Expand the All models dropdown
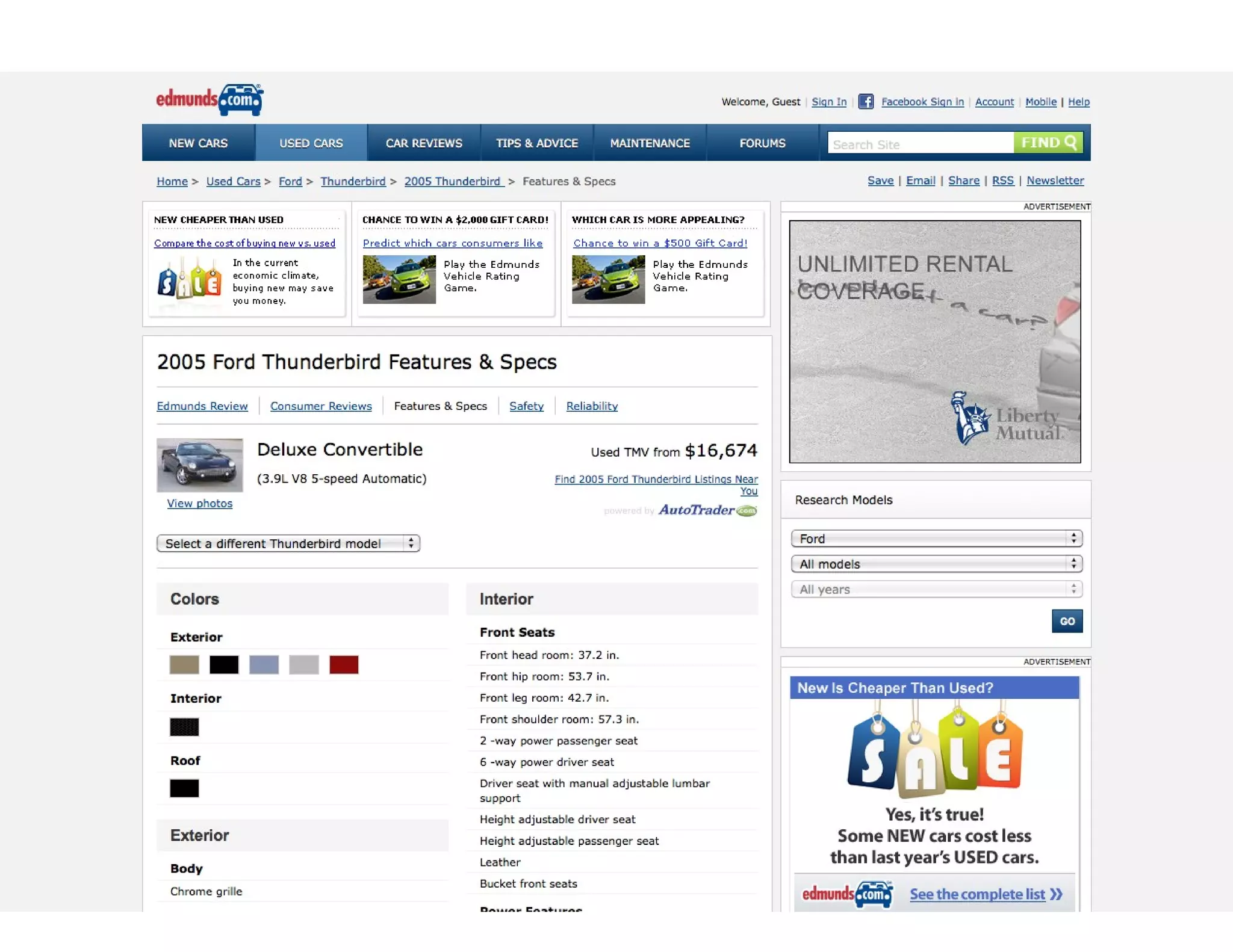Viewport: 1233px width, 952px height. coord(936,564)
